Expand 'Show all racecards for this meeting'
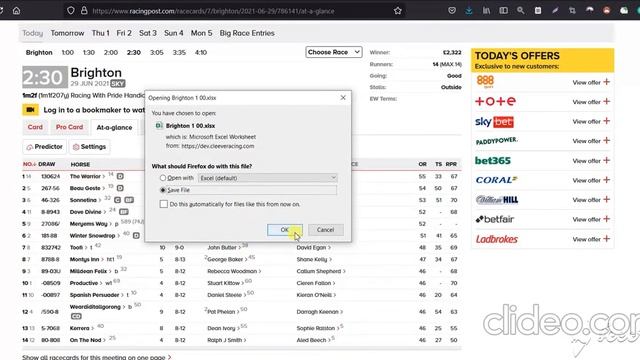This screenshot has width=640, height=360. (x=97, y=357)
